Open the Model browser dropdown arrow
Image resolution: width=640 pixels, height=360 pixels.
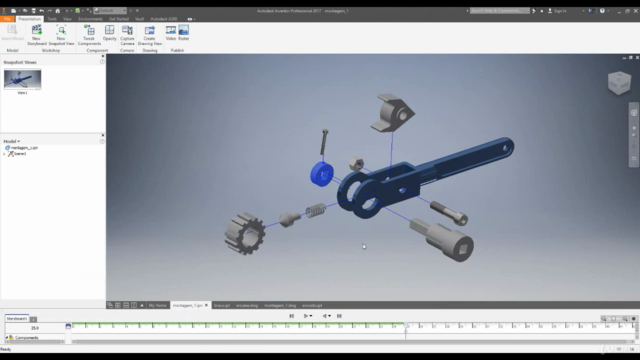pyautogui.click(x=19, y=141)
